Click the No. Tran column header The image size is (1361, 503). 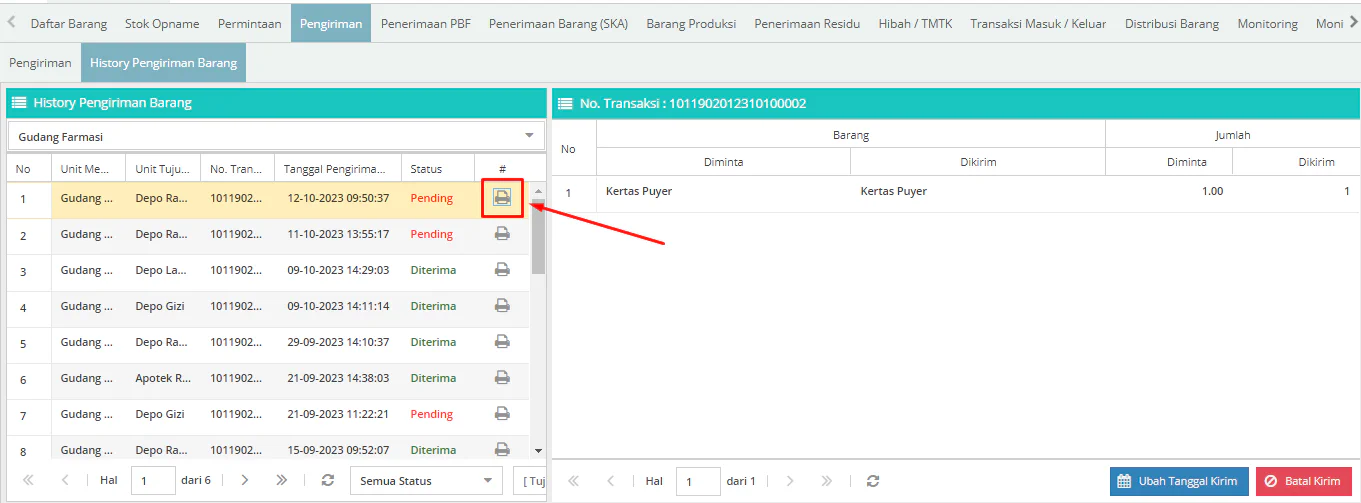click(237, 169)
